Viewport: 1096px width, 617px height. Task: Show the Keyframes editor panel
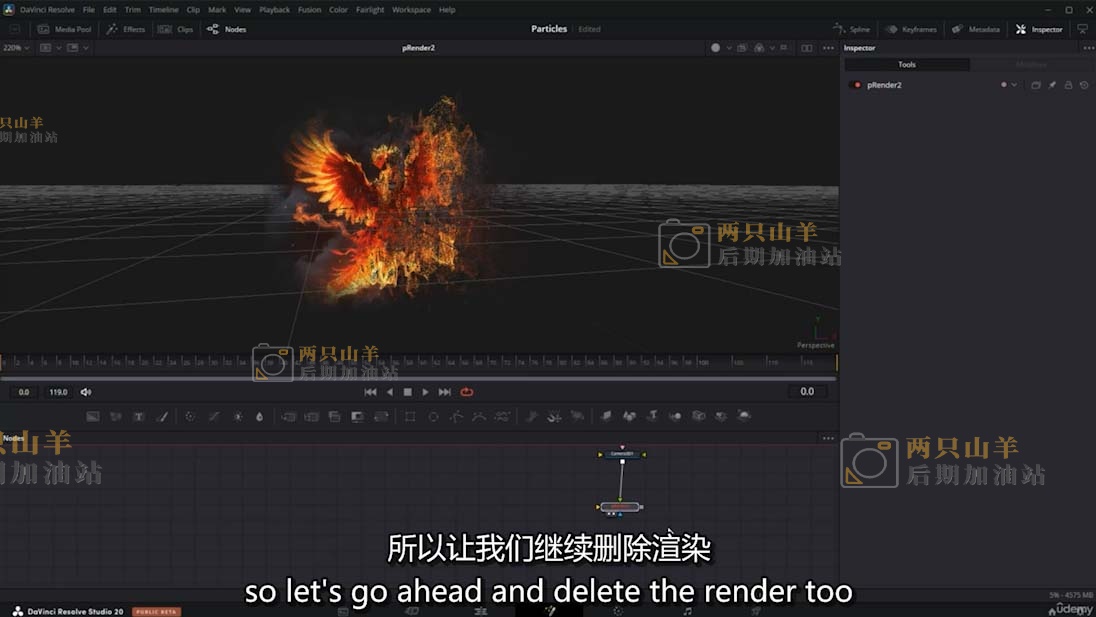[911, 29]
